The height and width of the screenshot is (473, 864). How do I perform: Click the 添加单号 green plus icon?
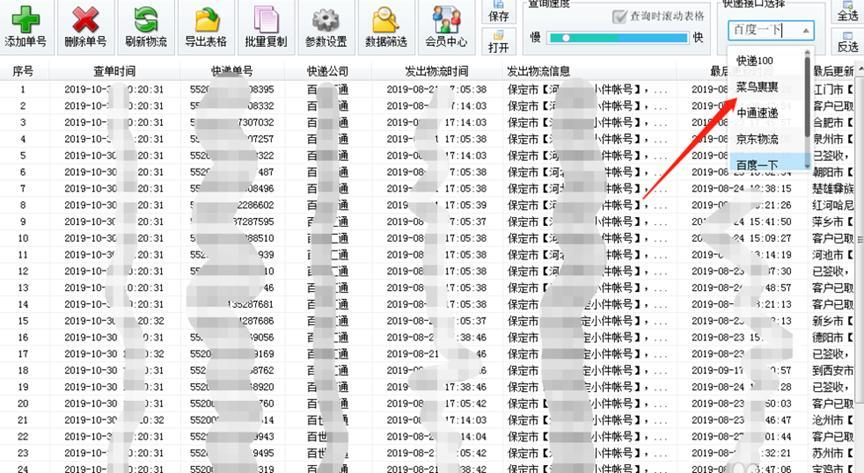pyautogui.click(x=26, y=19)
